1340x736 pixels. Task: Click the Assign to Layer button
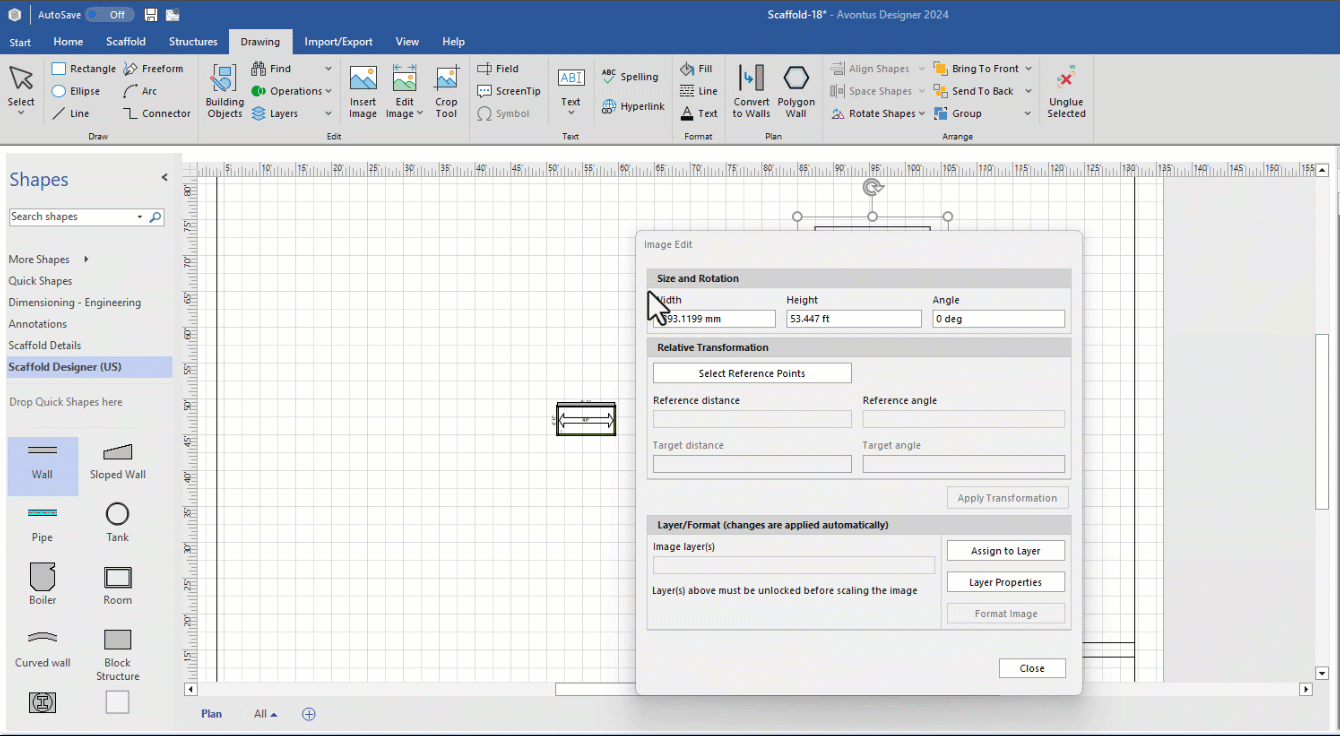click(x=1005, y=551)
